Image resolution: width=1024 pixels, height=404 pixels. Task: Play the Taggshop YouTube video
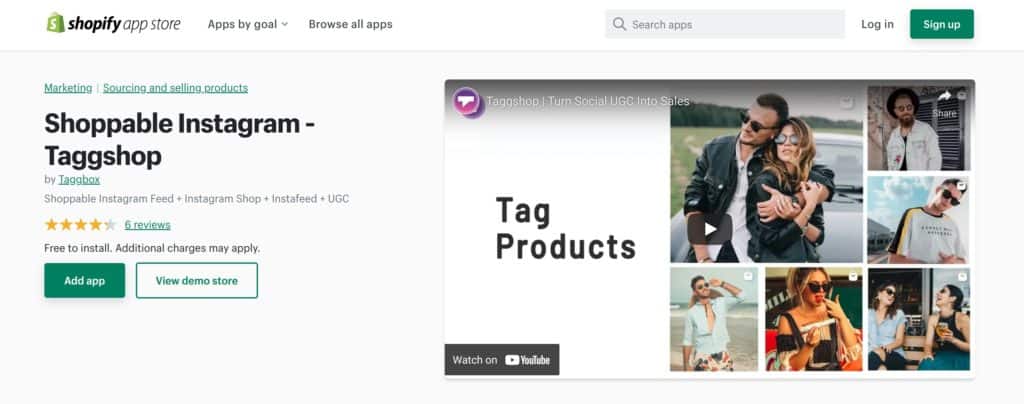710,230
